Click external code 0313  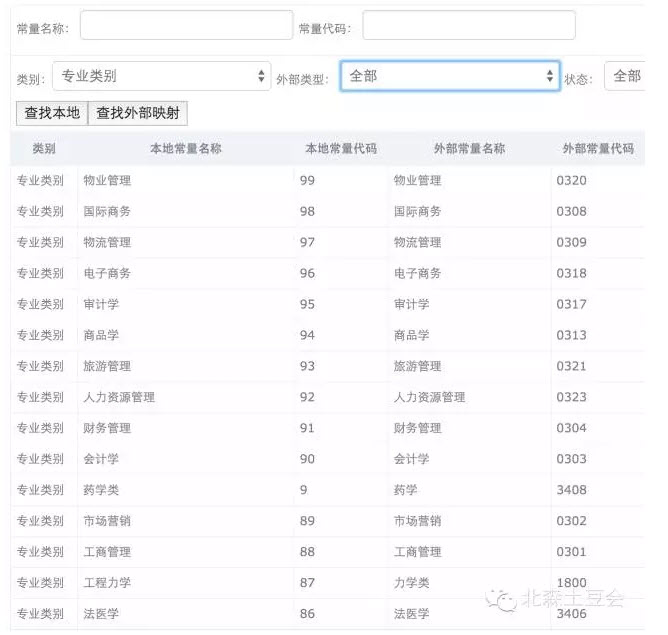(571, 335)
